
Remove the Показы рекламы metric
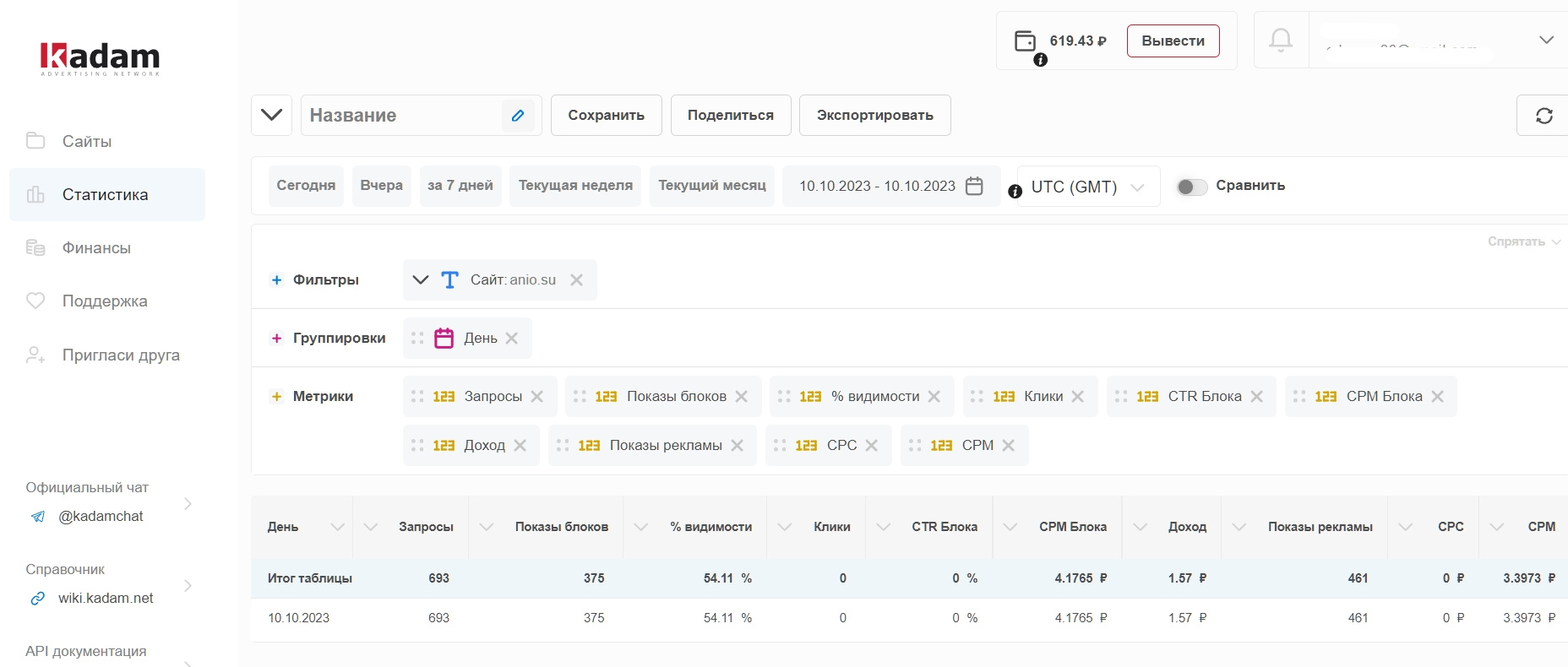pos(738,445)
